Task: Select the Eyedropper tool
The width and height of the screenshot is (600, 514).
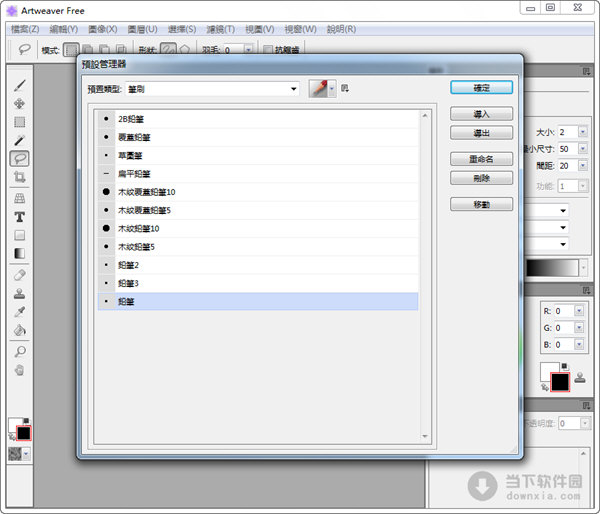Action: [x=20, y=312]
